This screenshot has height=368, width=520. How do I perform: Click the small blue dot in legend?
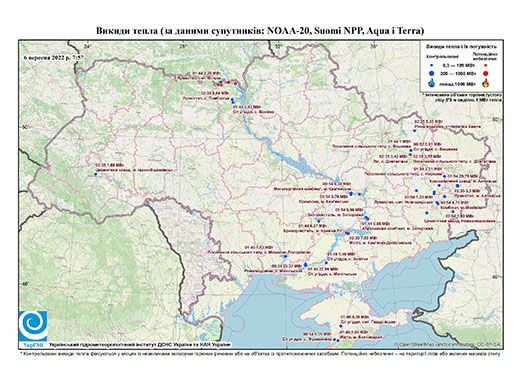432,65
